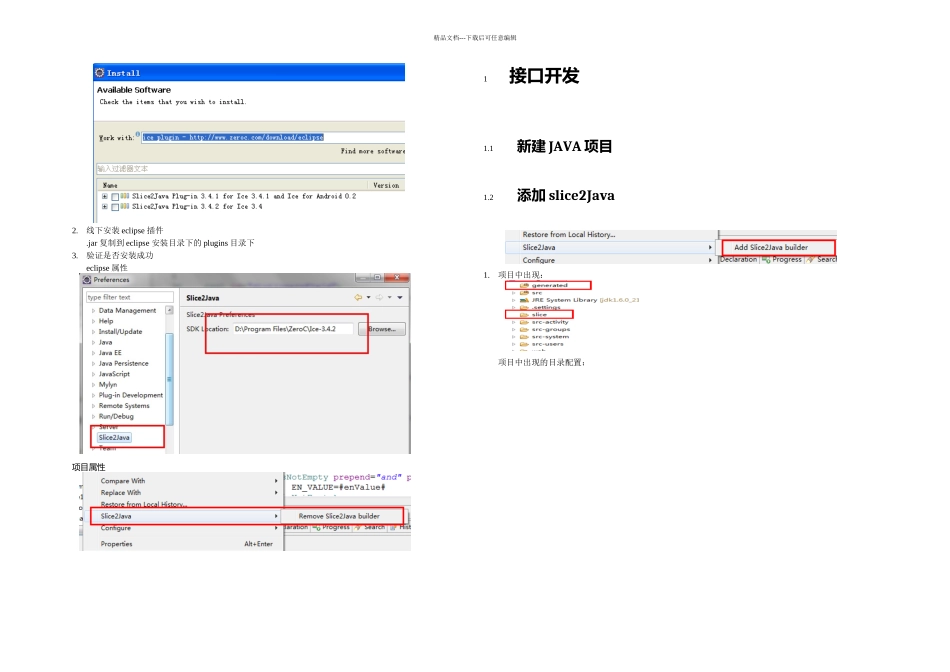Expand Data Management in Preferences tree

pos(93,311)
